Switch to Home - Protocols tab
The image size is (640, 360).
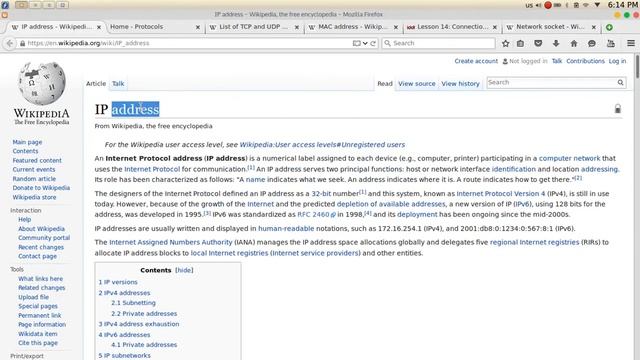coord(155,27)
